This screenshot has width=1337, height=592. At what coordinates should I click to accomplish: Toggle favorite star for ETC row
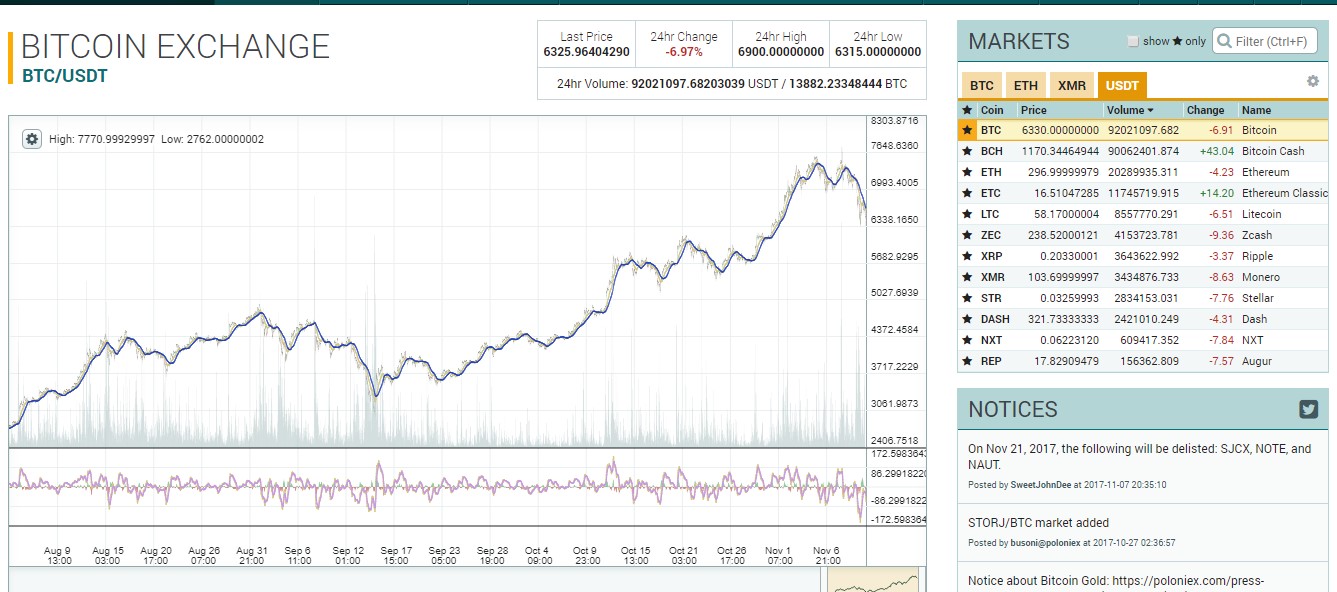coord(967,193)
